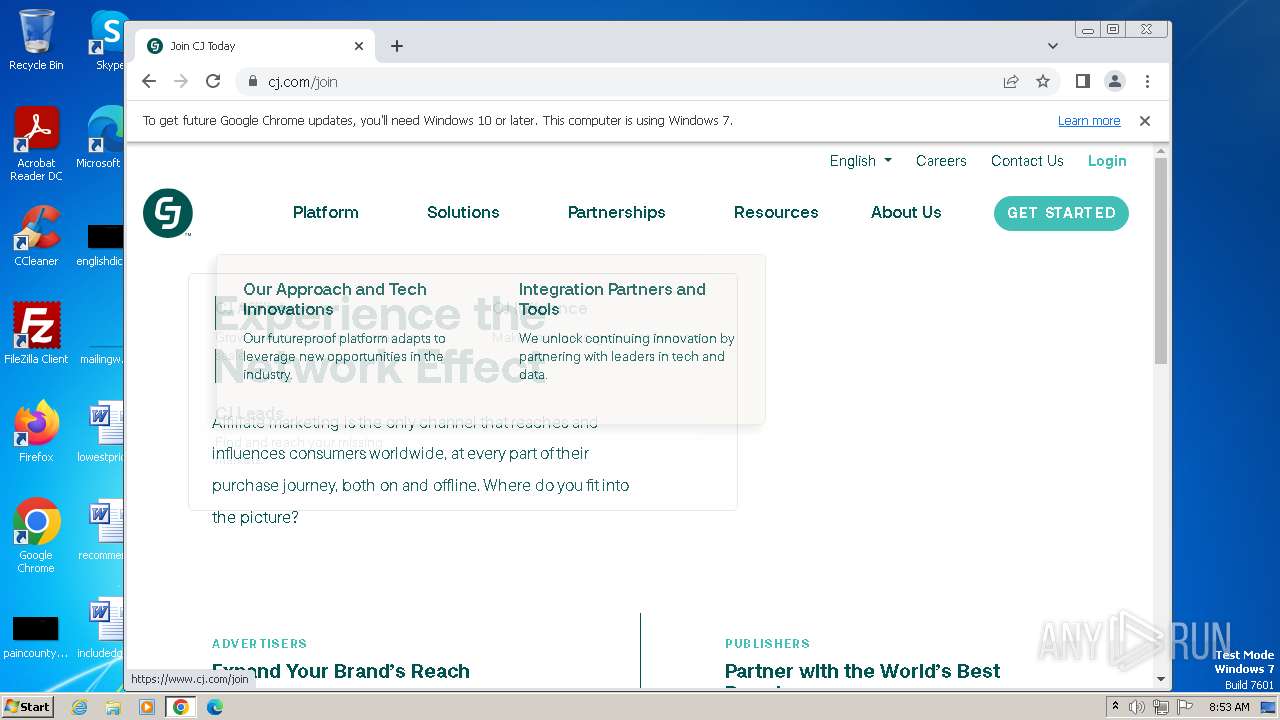Viewport: 1280px width, 720px height.
Task: Click the scrollbar down arrow
Action: pos(1161,679)
